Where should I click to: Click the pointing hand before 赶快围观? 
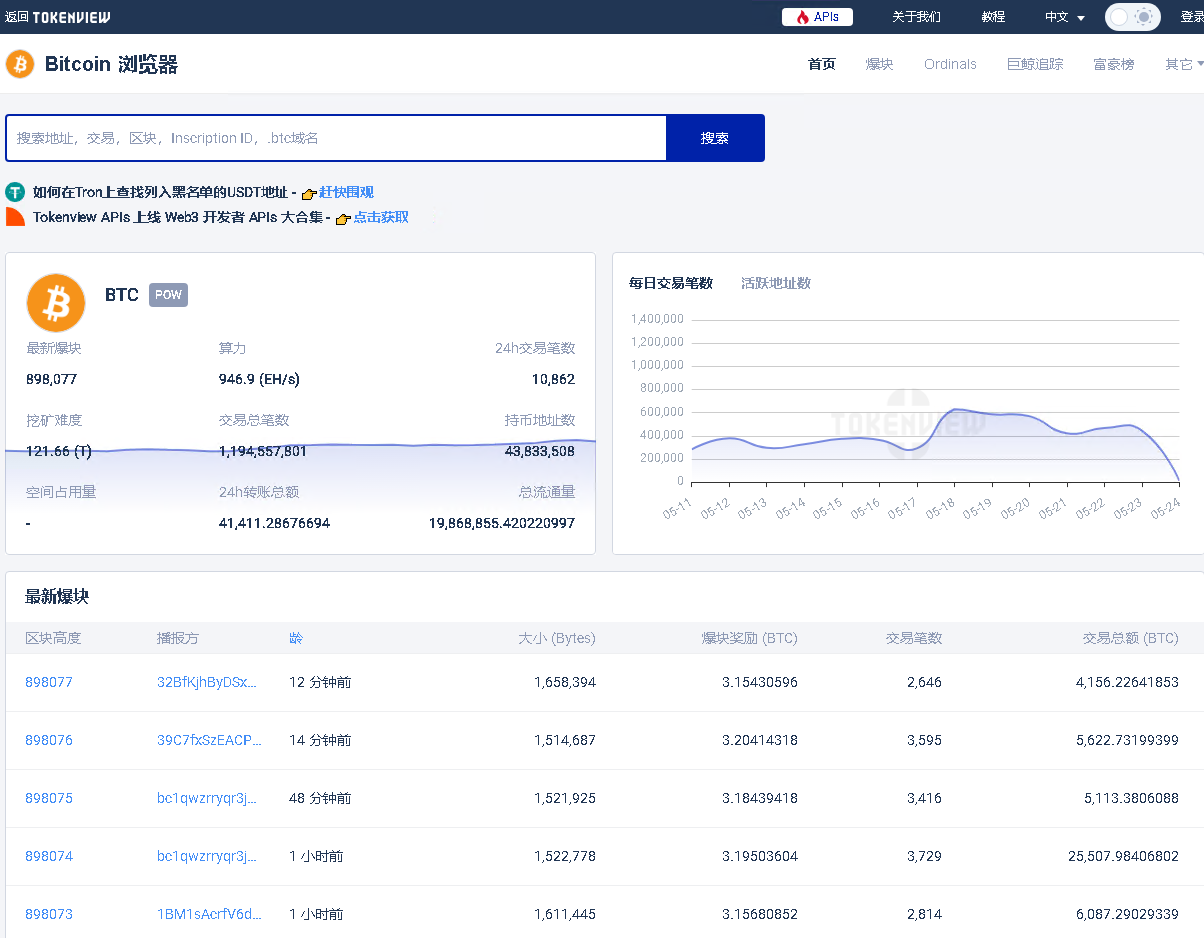pyautogui.click(x=309, y=193)
